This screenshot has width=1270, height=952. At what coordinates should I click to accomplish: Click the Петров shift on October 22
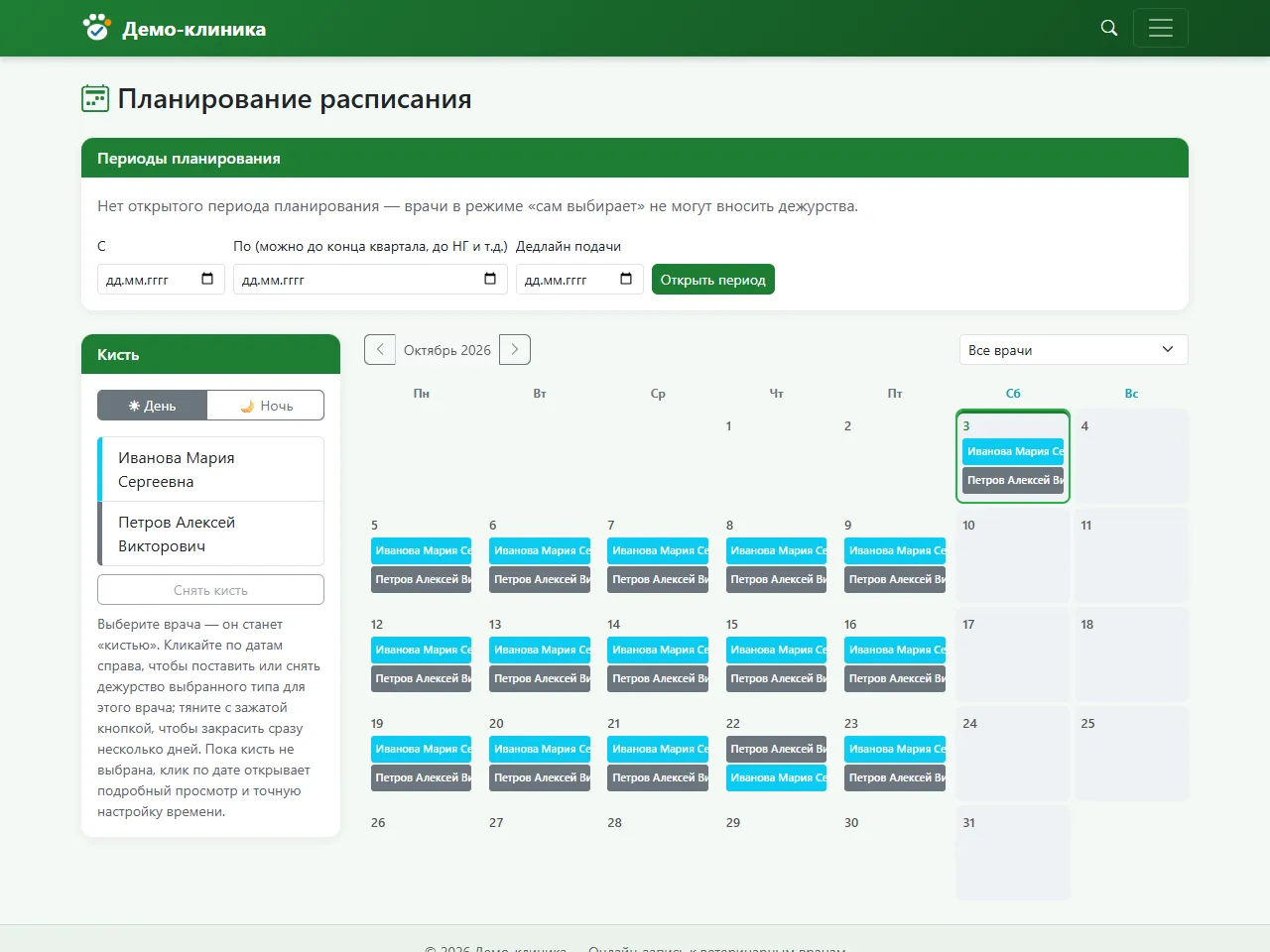[776, 749]
